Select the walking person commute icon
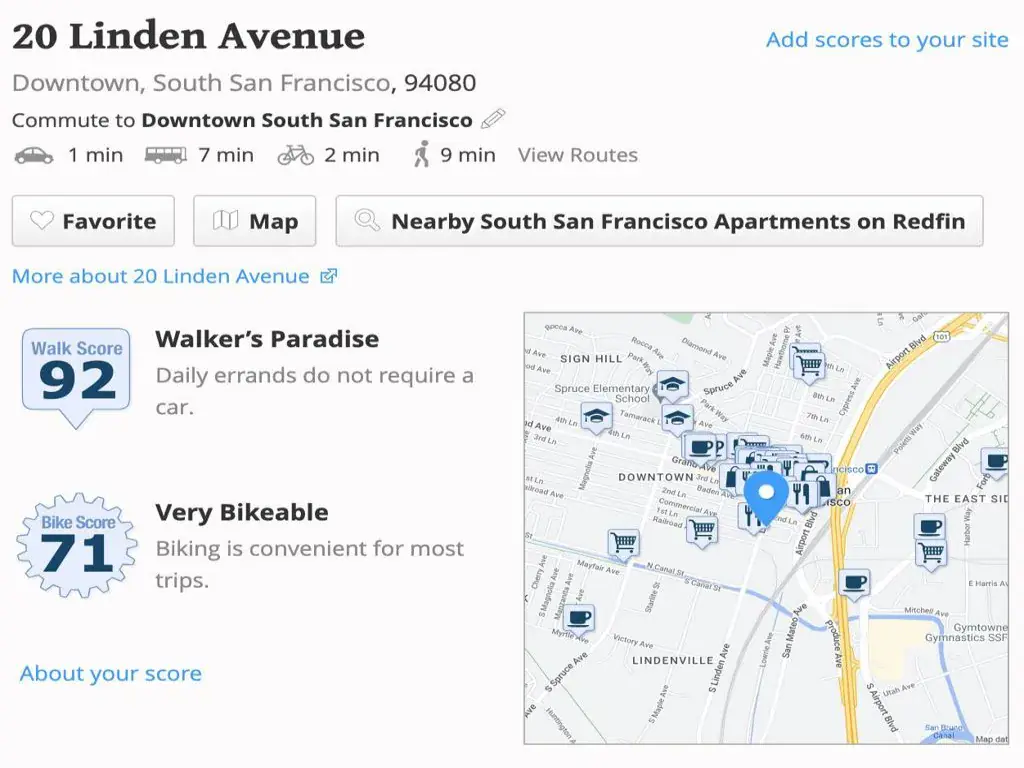 pos(422,155)
